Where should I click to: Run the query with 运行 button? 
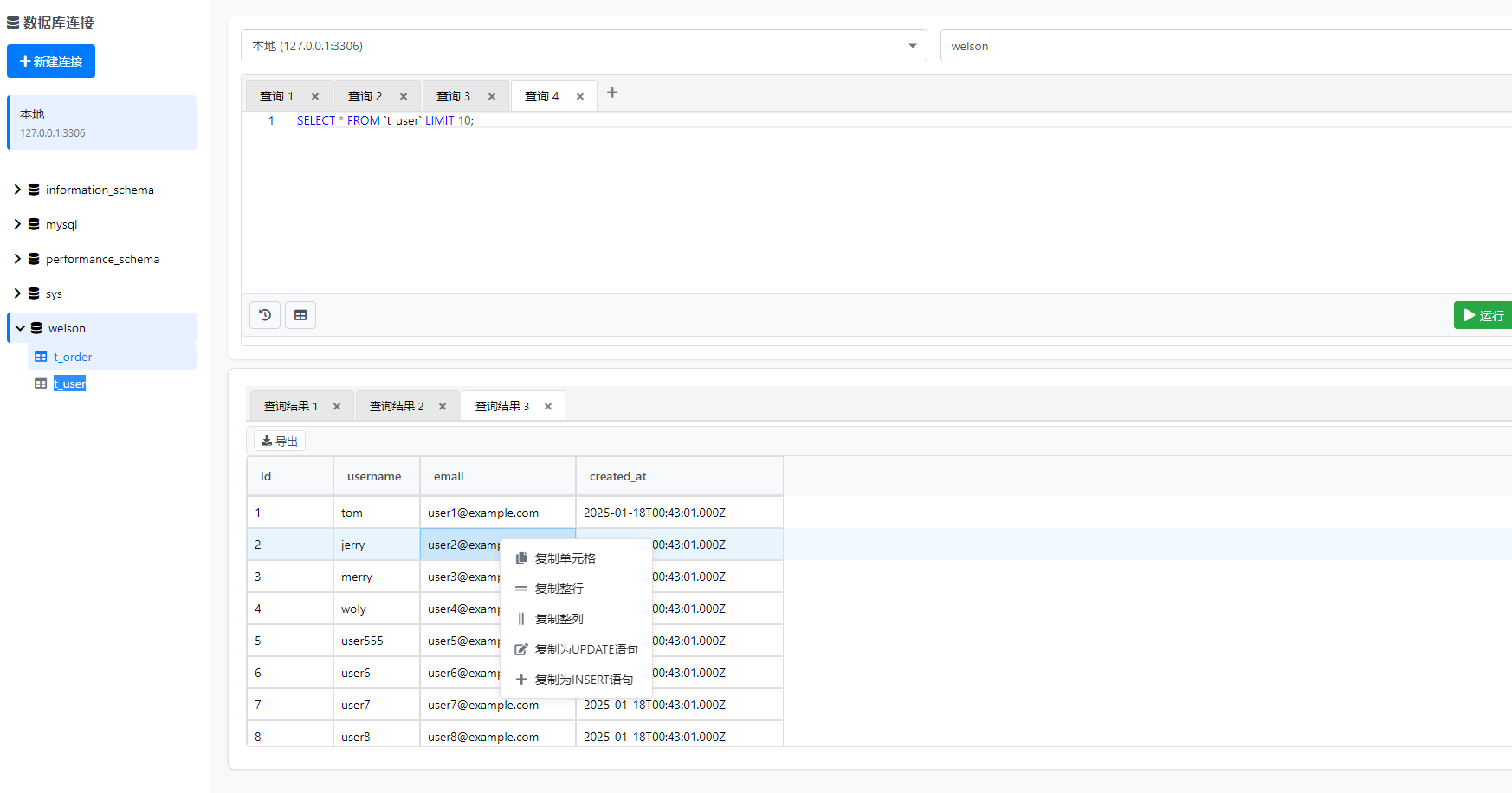1483,315
